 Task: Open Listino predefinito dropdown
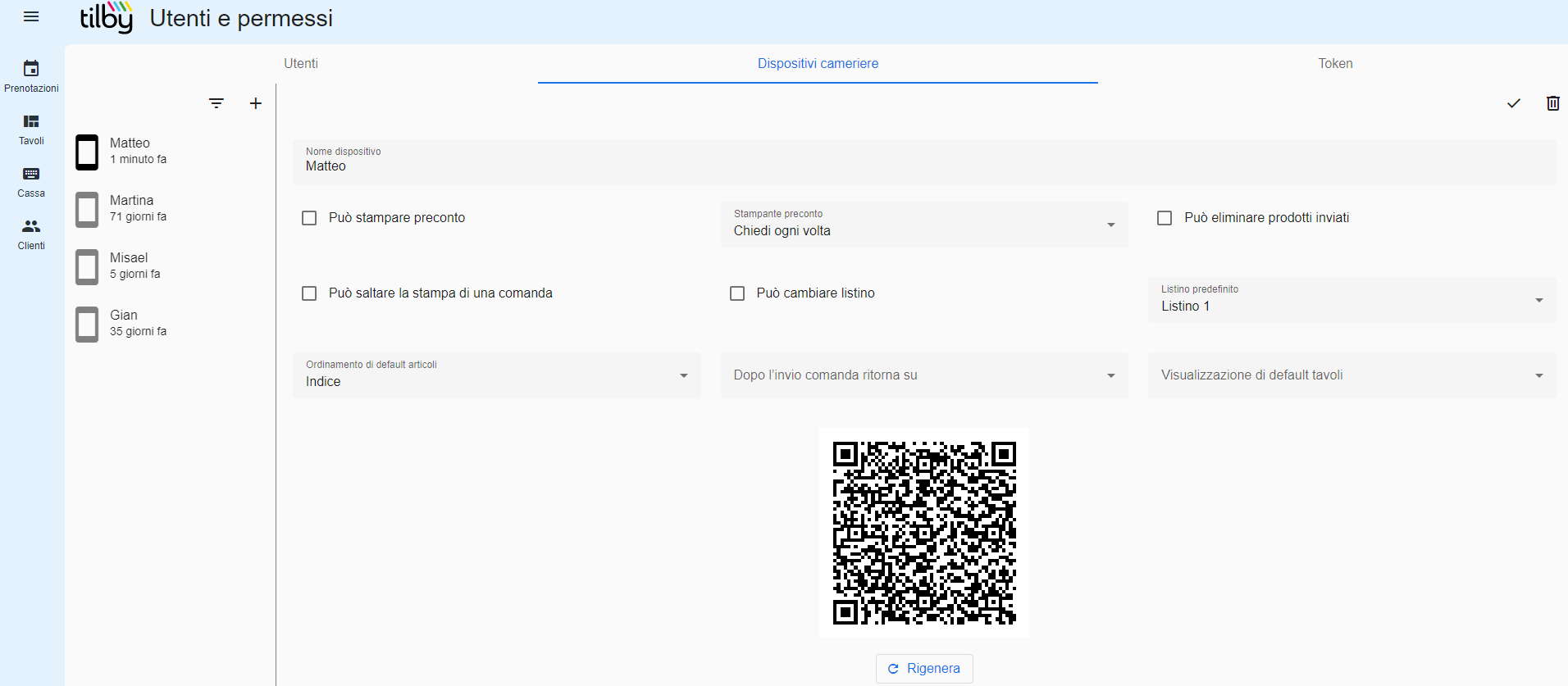pyautogui.click(x=1351, y=300)
